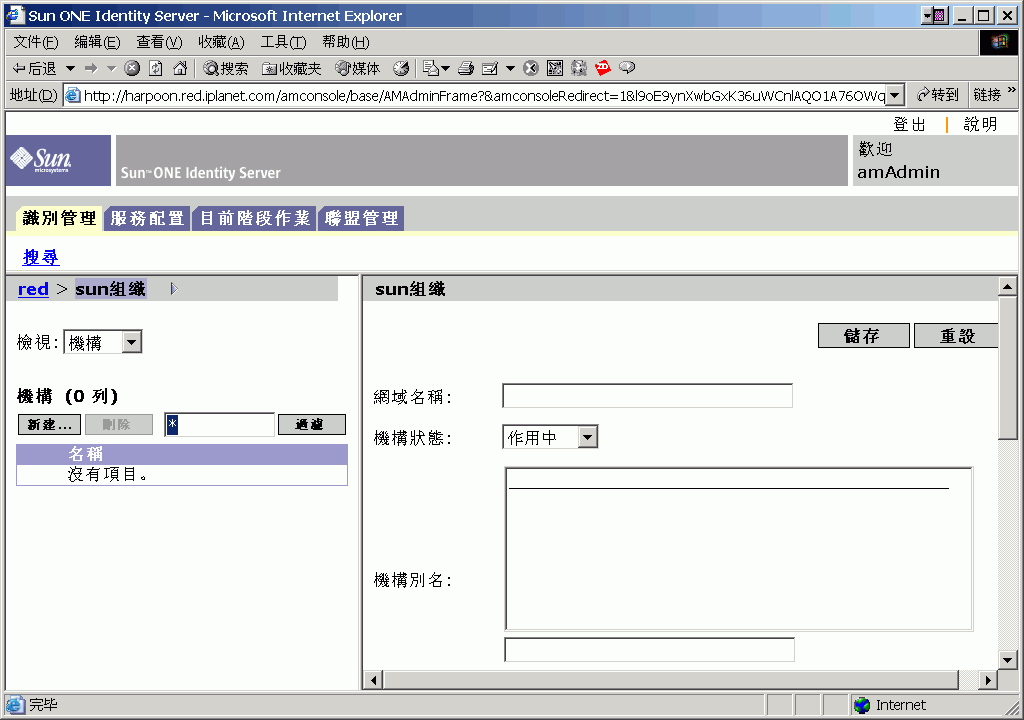Open the 编辑(E) menu

point(97,42)
